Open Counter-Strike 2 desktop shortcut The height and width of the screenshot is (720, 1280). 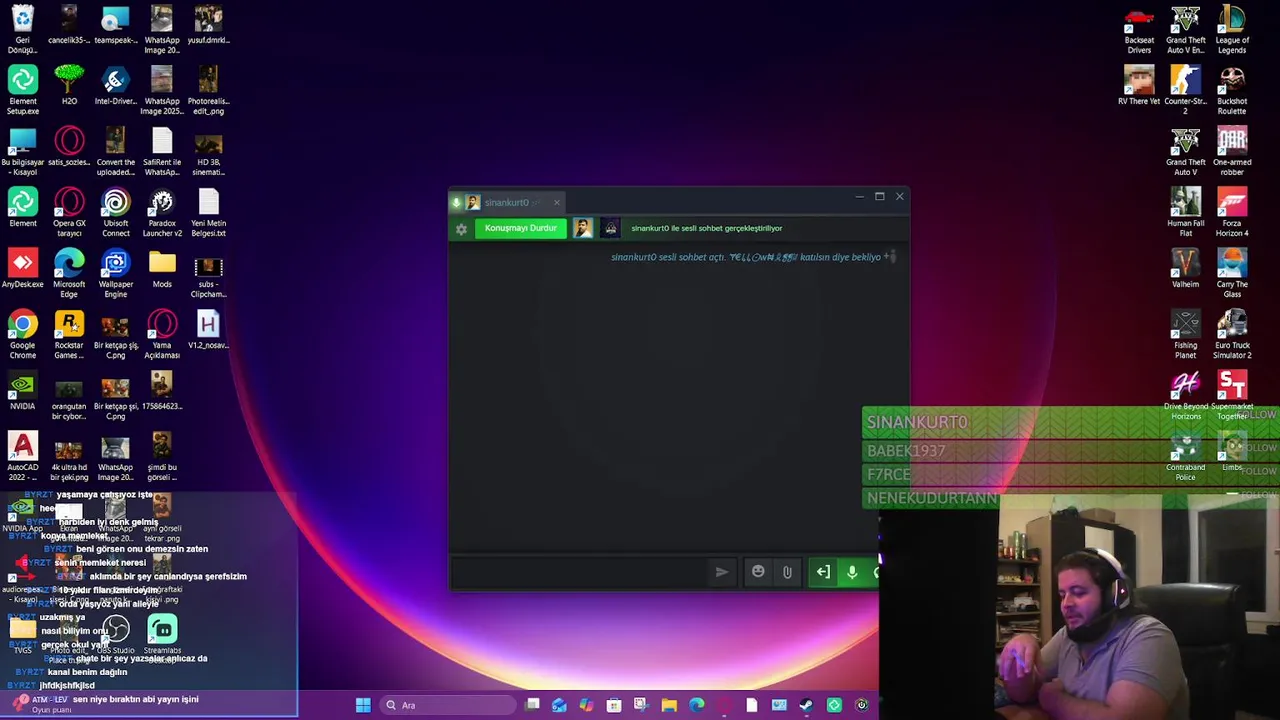[1185, 91]
